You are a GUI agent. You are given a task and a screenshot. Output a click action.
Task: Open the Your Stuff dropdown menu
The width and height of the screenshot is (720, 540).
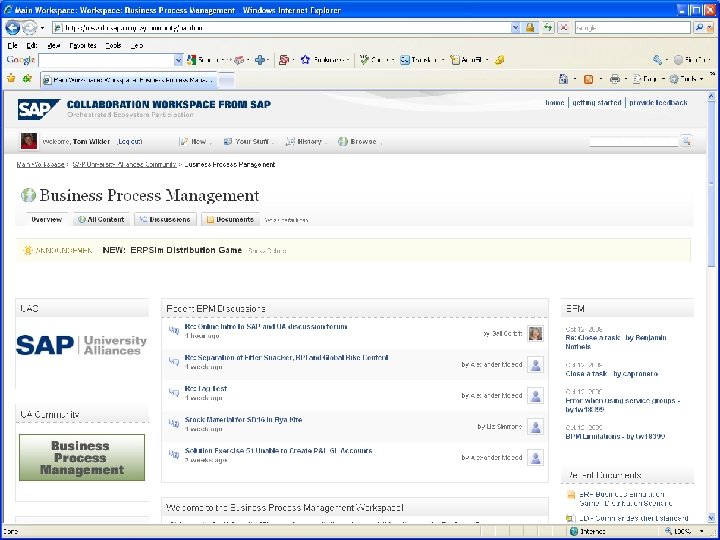click(x=248, y=141)
